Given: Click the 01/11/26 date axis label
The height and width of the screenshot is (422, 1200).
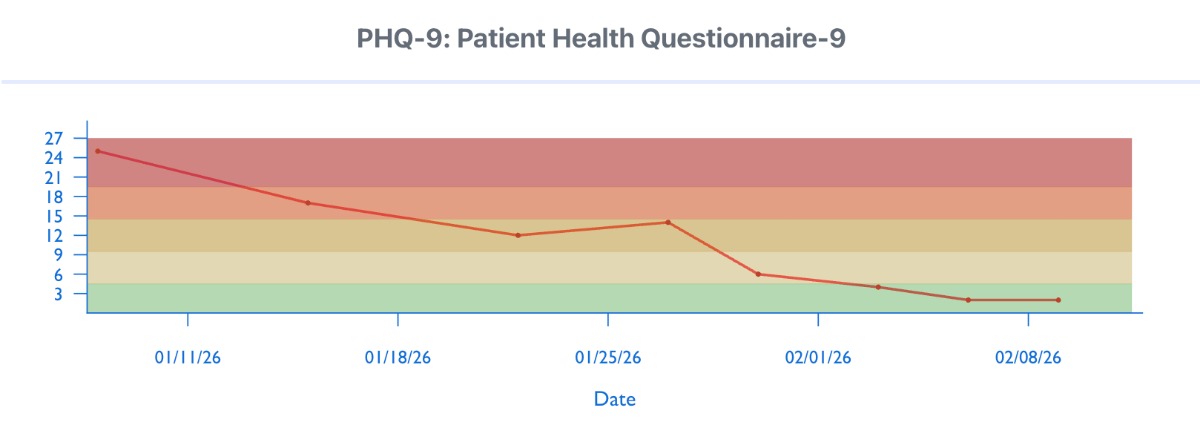Looking at the screenshot, I should click(x=187, y=357).
